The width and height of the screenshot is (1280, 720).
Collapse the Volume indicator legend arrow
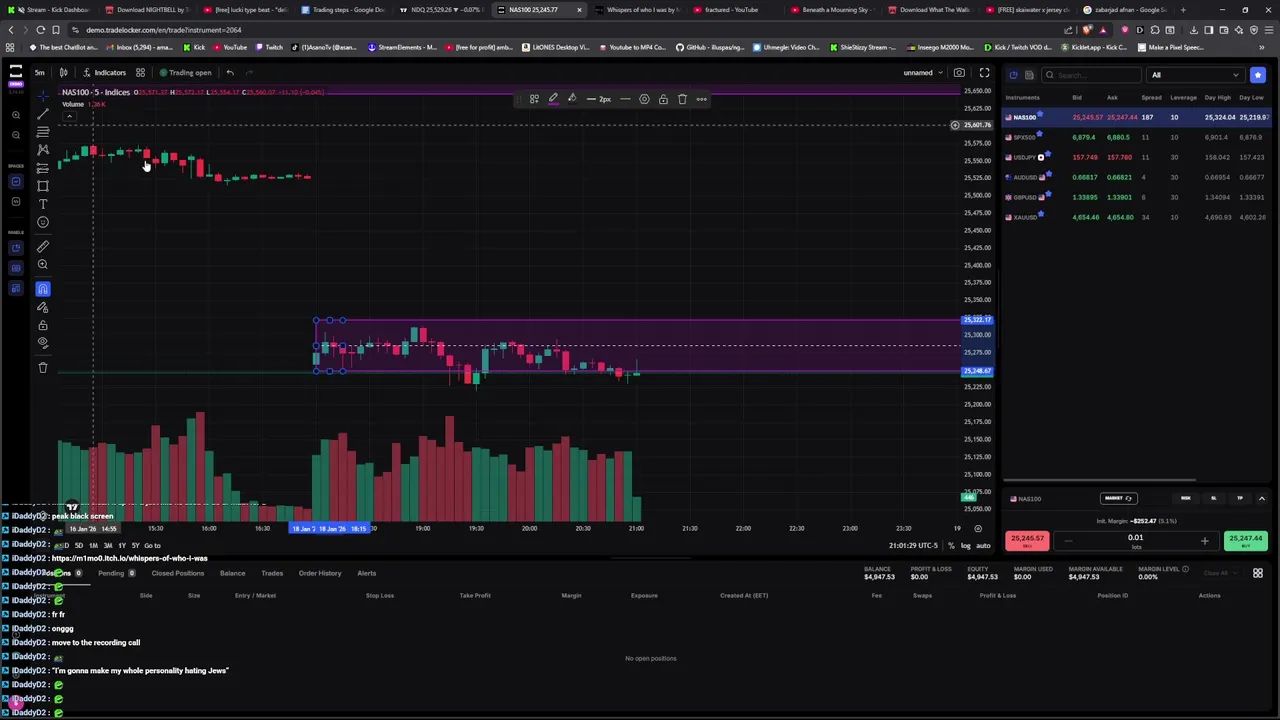point(69,116)
